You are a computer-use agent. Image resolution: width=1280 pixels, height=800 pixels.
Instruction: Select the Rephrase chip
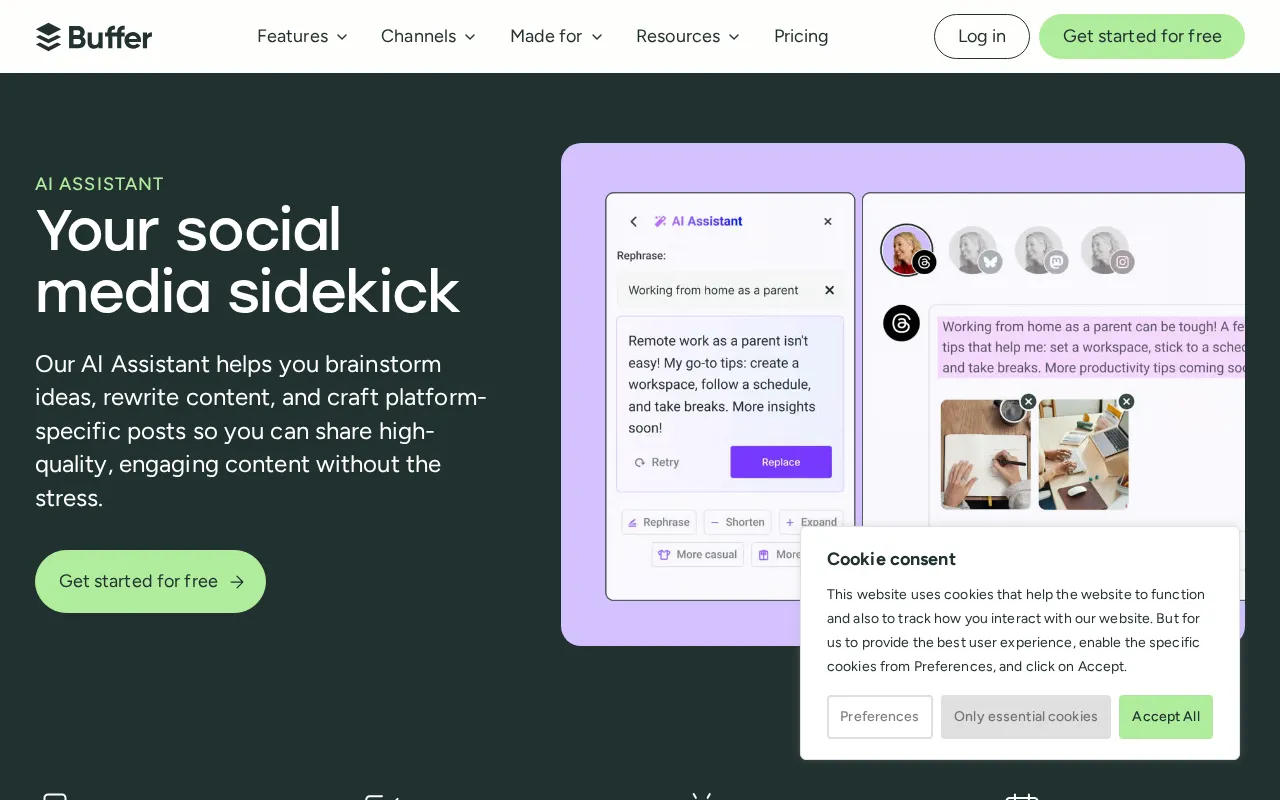(x=658, y=522)
